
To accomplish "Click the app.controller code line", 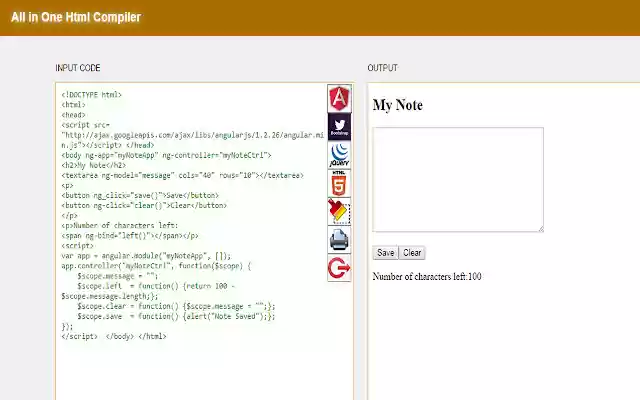I will (x=156, y=266).
